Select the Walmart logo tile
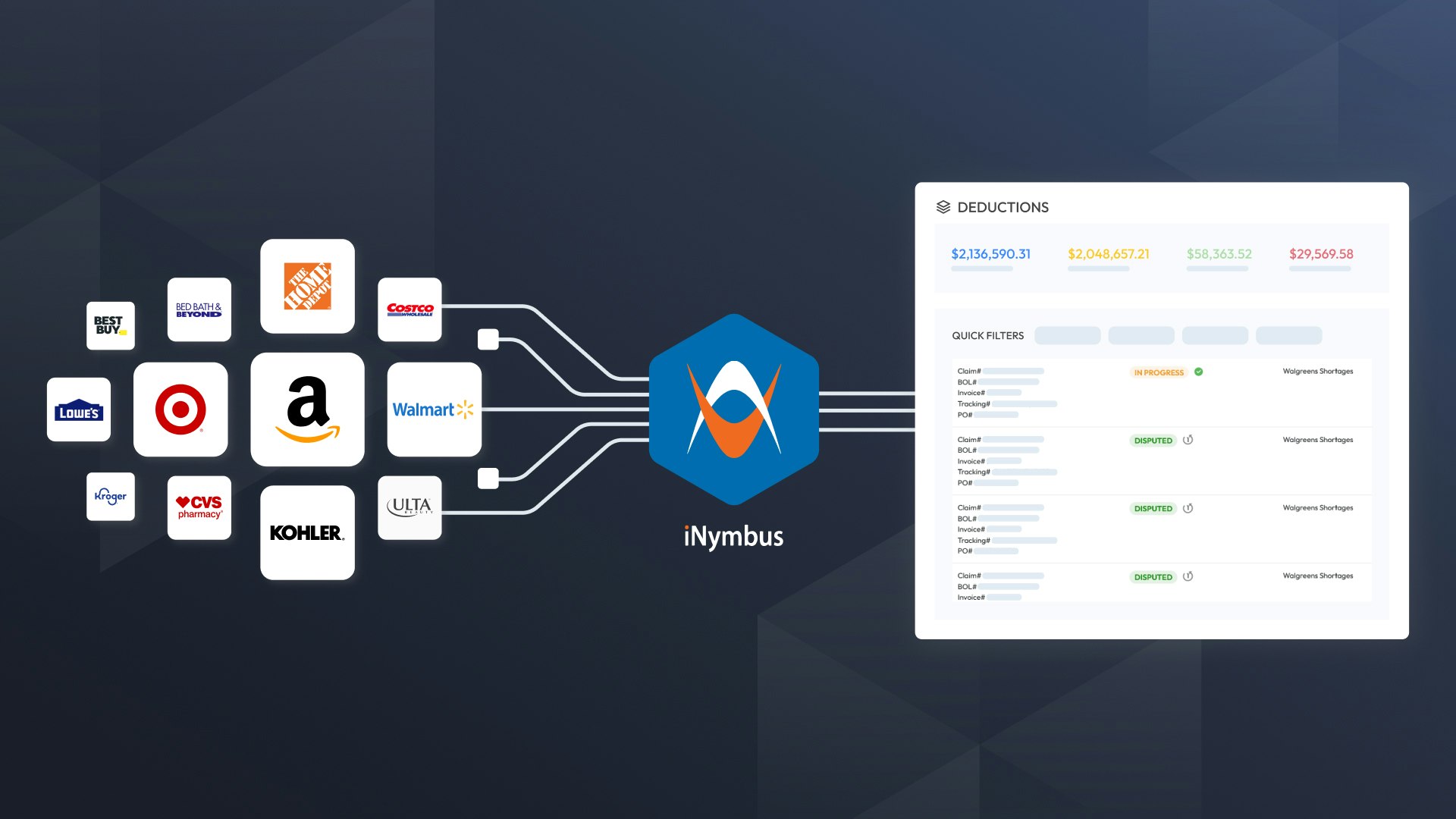The width and height of the screenshot is (1456, 819). (x=435, y=409)
